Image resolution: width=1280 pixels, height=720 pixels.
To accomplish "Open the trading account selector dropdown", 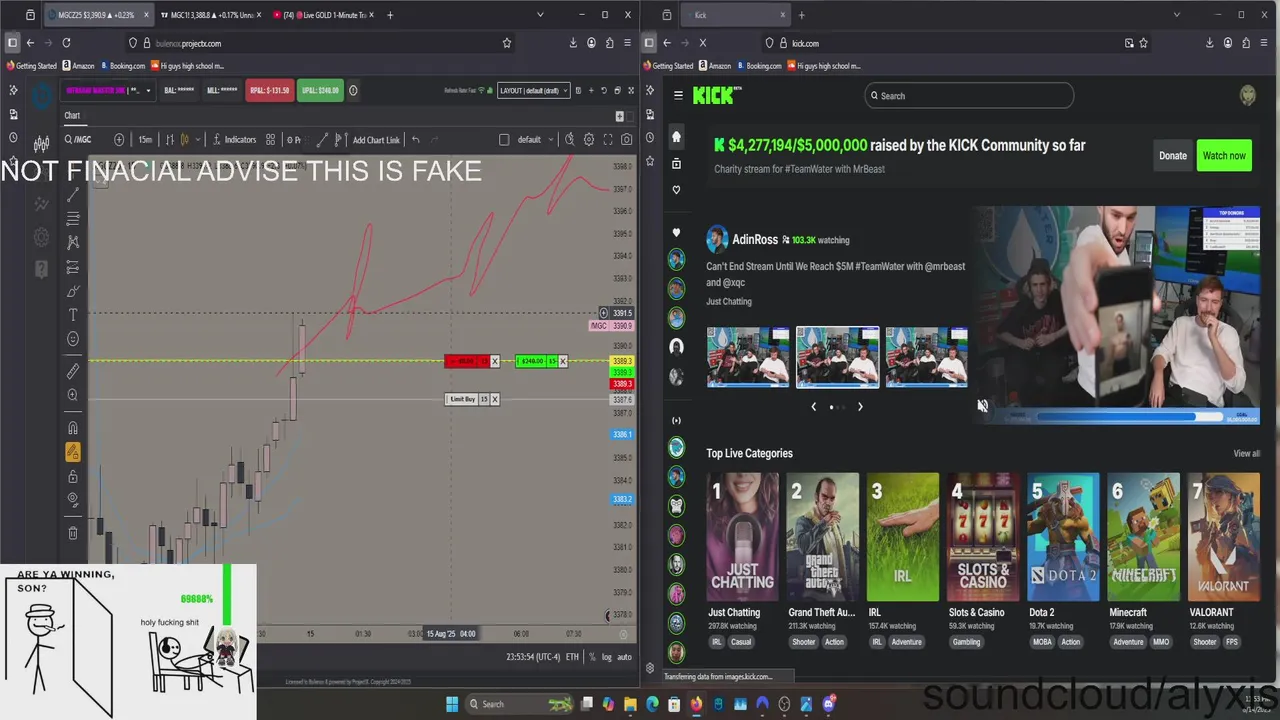I will (109, 90).
